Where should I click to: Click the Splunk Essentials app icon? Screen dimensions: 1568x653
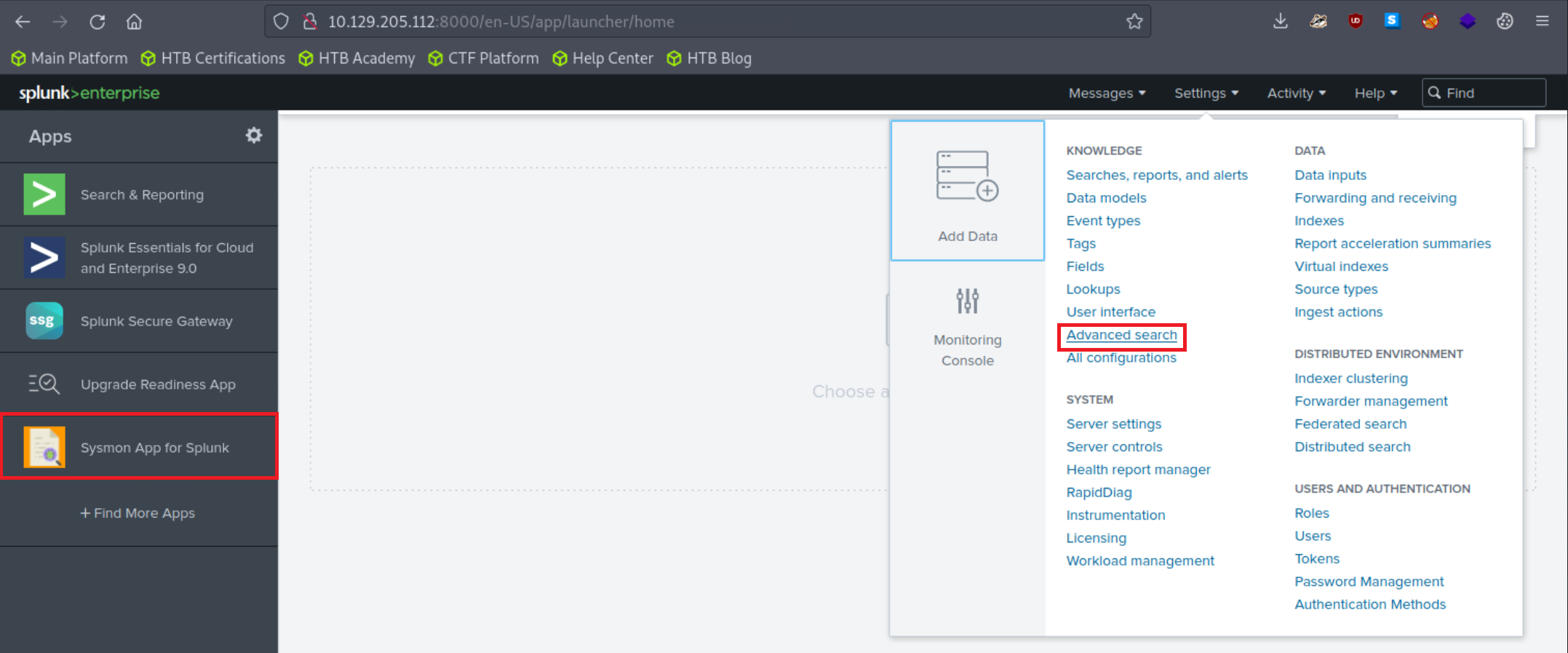coord(44,258)
